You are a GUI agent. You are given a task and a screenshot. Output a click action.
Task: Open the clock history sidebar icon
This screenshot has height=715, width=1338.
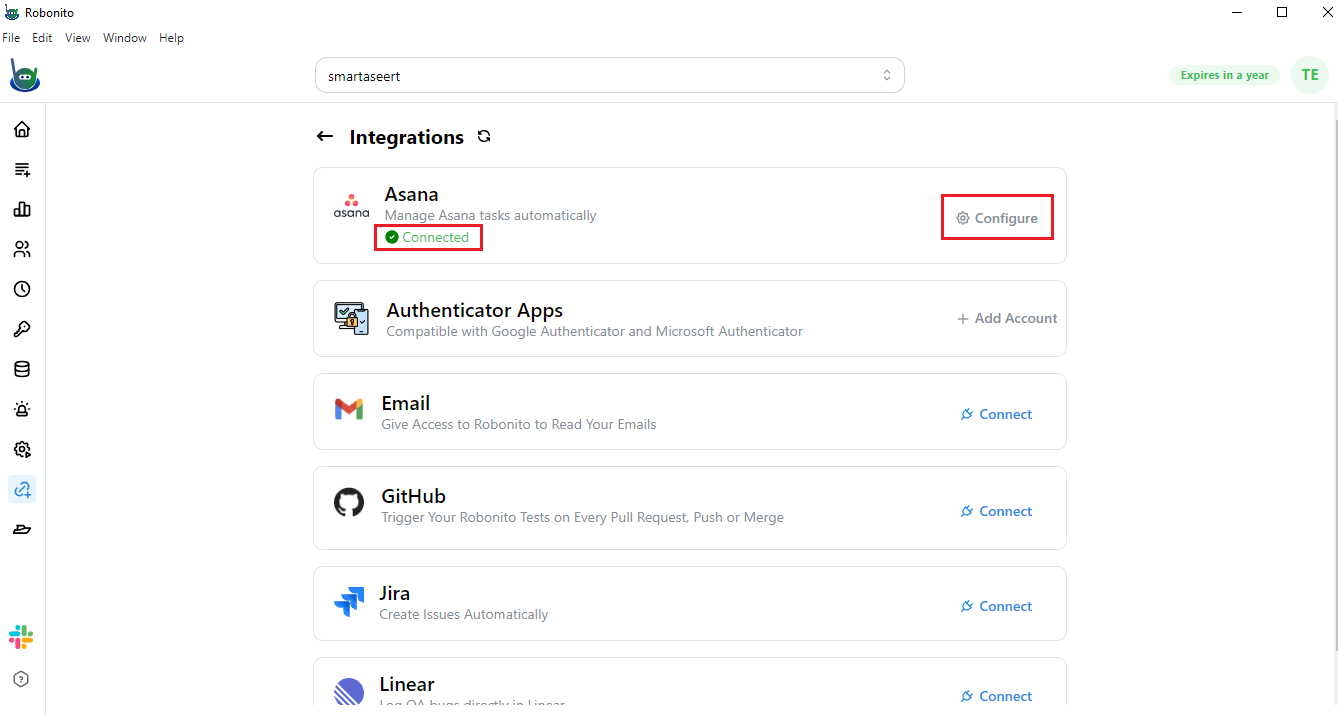click(22, 289)
